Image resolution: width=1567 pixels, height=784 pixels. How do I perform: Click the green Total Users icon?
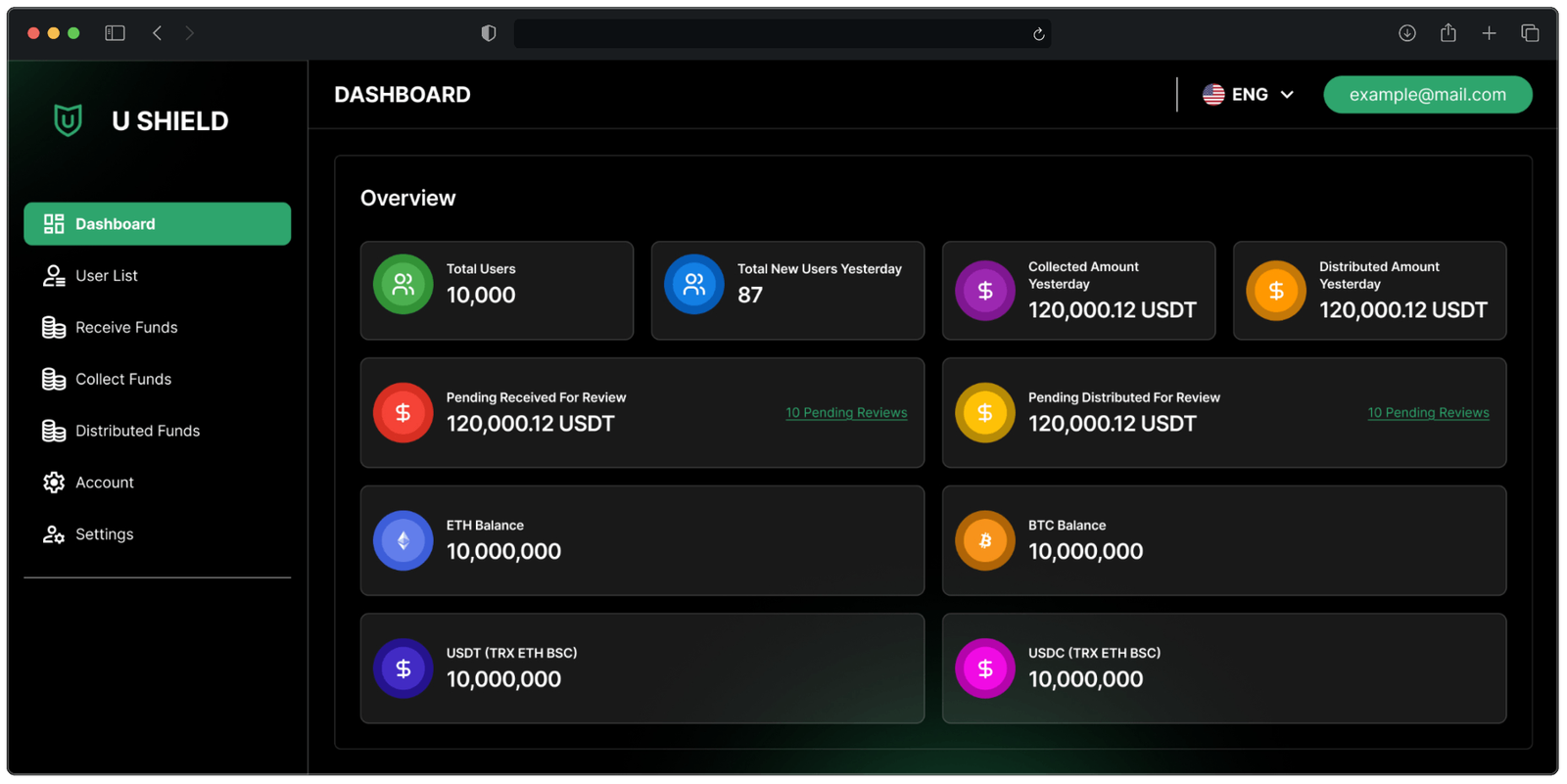pyautogui.click(x=403, y=285)
